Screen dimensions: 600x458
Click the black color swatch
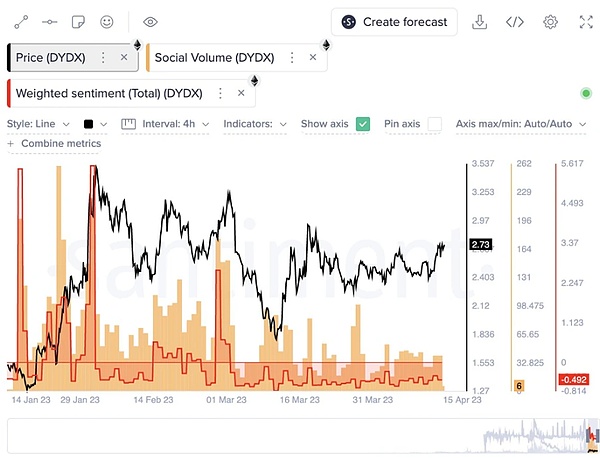tap(88, 124)
